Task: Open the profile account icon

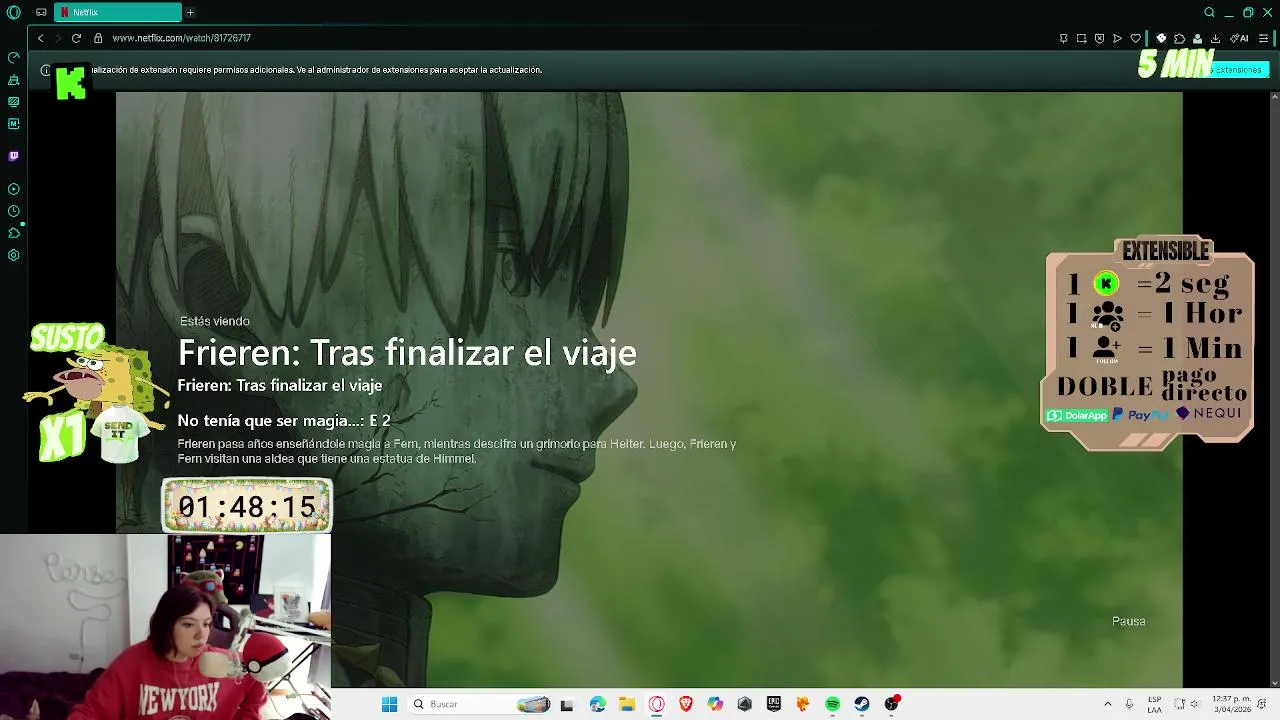Action: pos(1197,38)
